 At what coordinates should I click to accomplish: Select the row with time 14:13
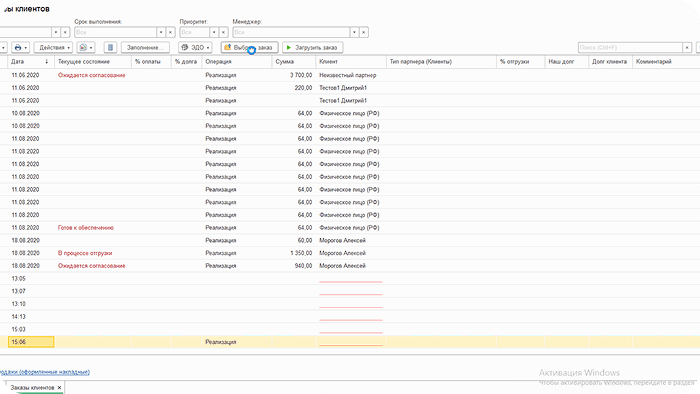(x=350, y=316)
